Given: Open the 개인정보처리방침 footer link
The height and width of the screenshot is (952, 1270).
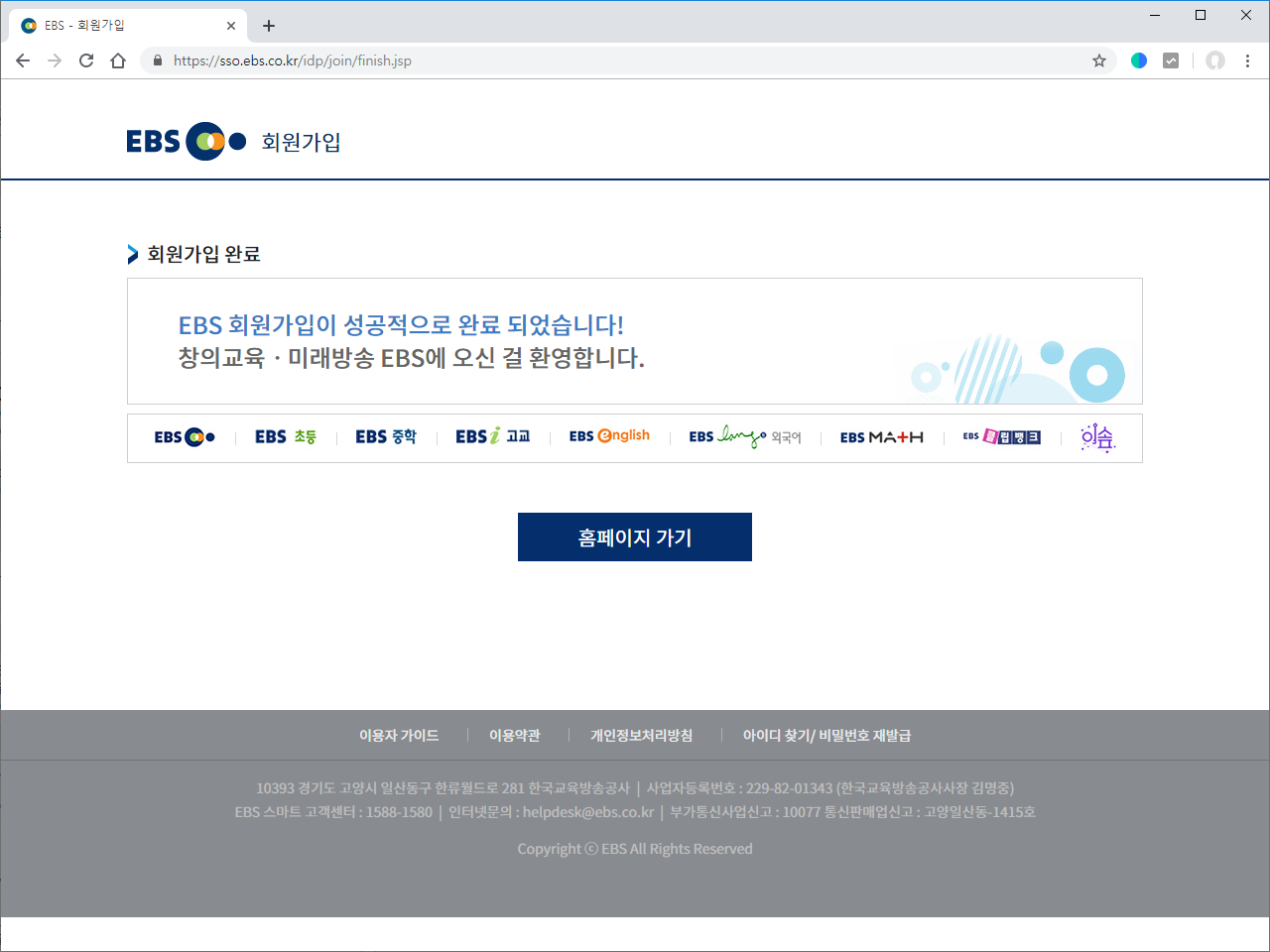Looking at the screenshot, I should pos(642,736).
